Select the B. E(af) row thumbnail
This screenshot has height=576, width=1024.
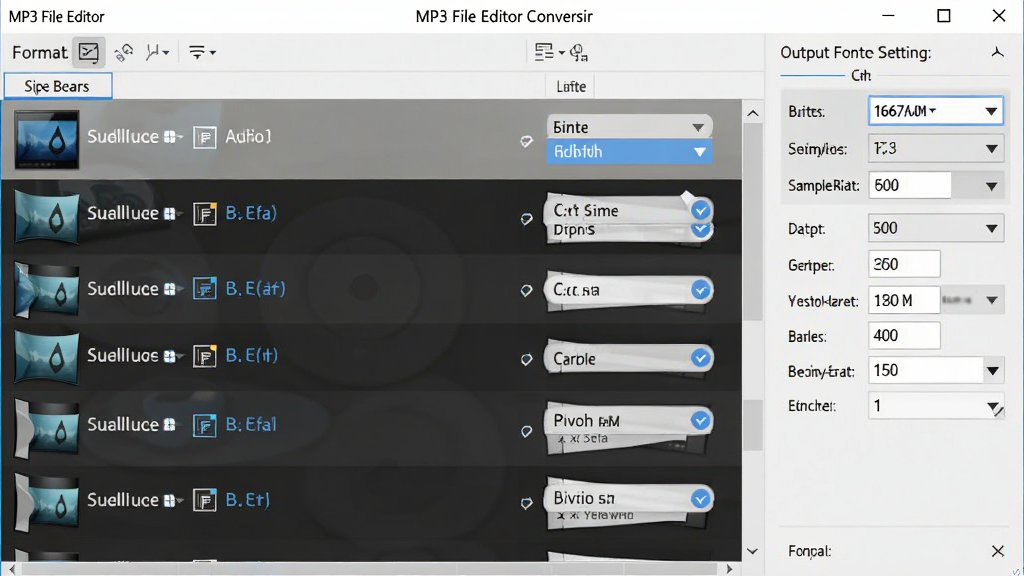pos(46,291)
